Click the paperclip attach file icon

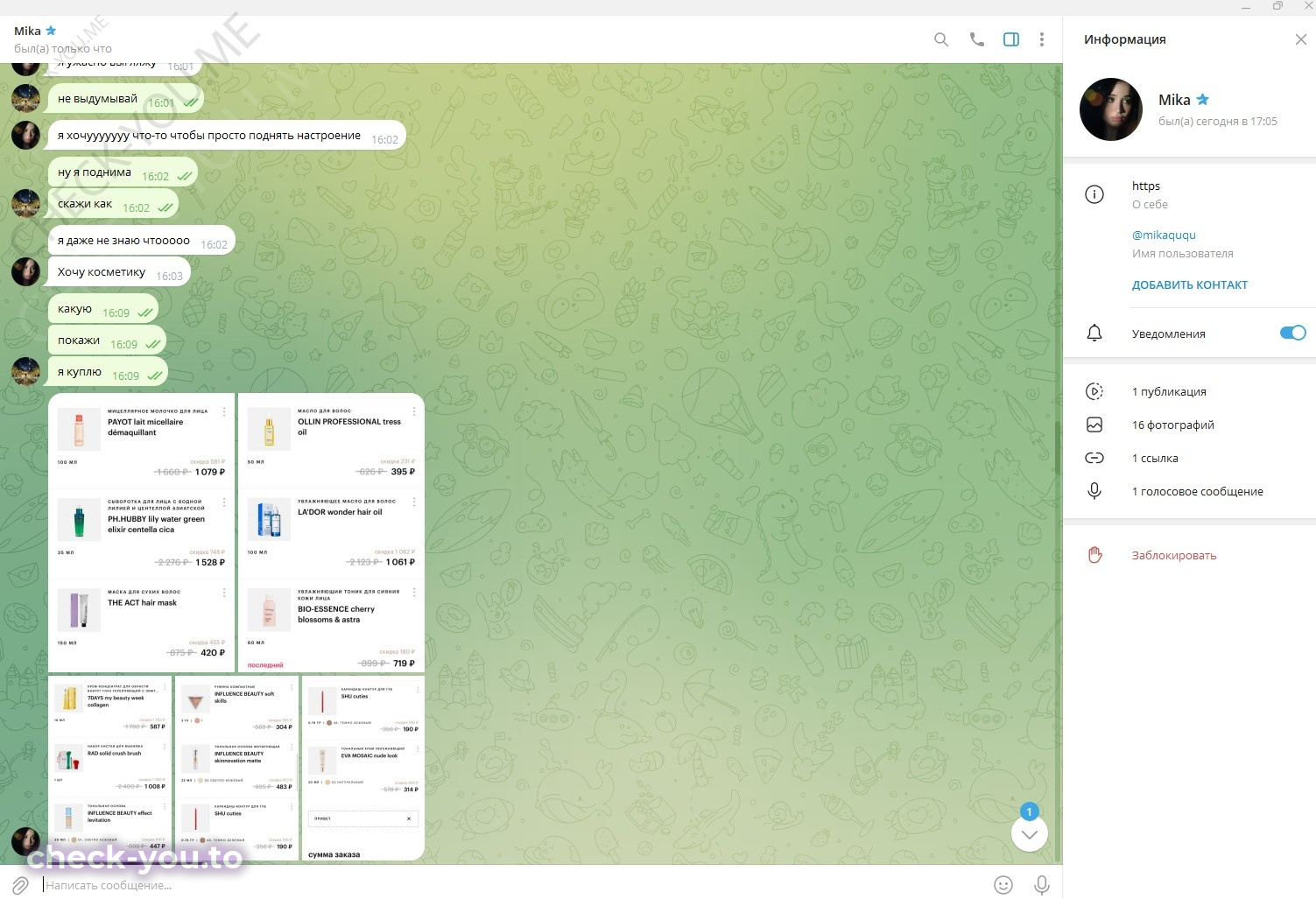point(20,885)
